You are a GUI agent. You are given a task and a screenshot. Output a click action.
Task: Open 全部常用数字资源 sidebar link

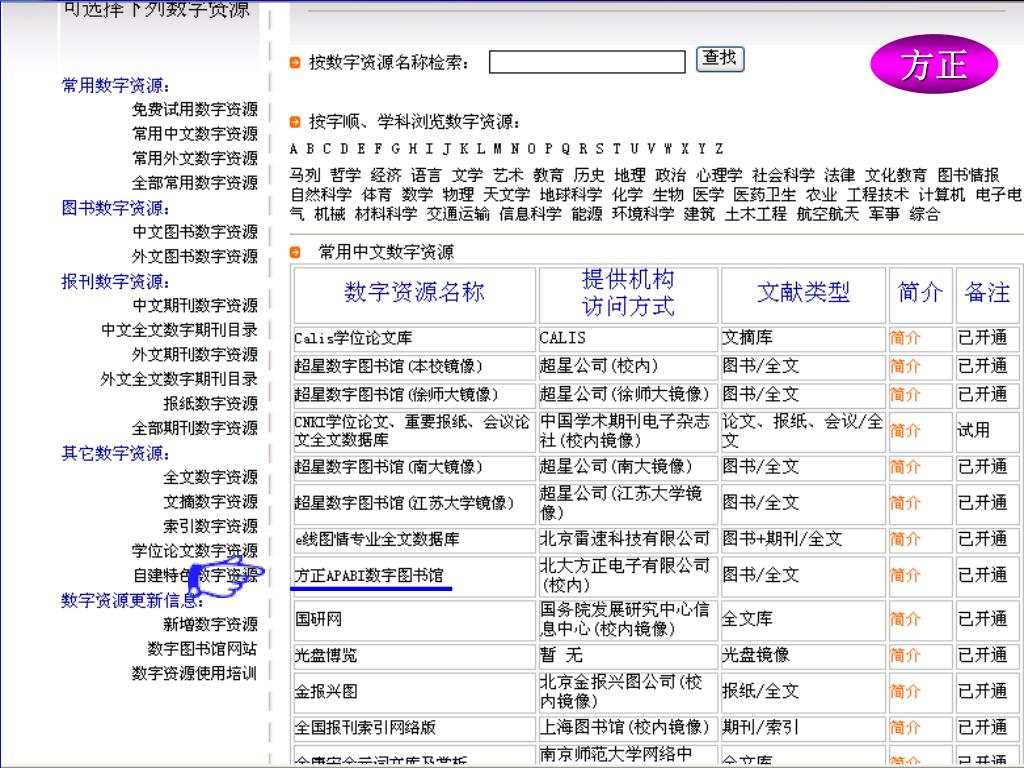[x=195, y=183]
